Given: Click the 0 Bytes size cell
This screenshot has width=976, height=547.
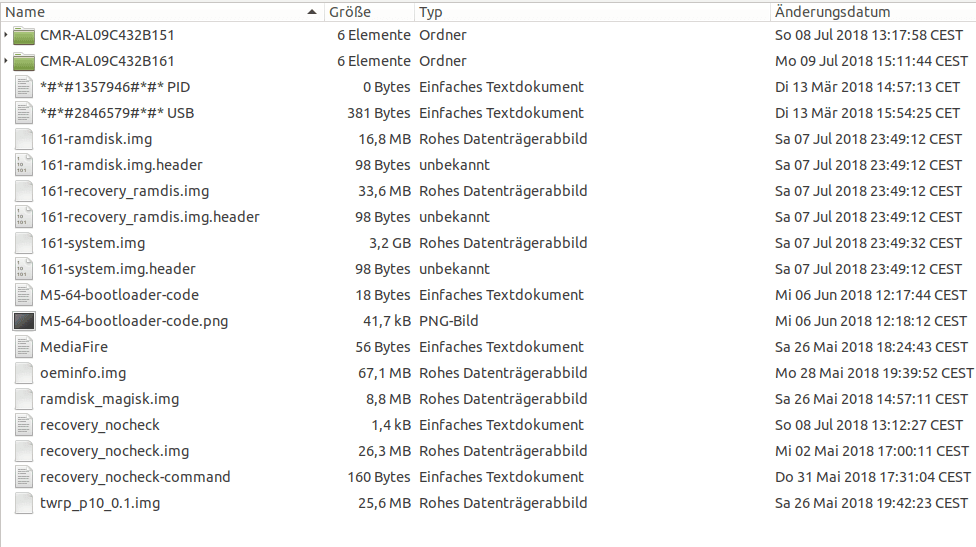Looking at the screenshot, I should 387,87.
